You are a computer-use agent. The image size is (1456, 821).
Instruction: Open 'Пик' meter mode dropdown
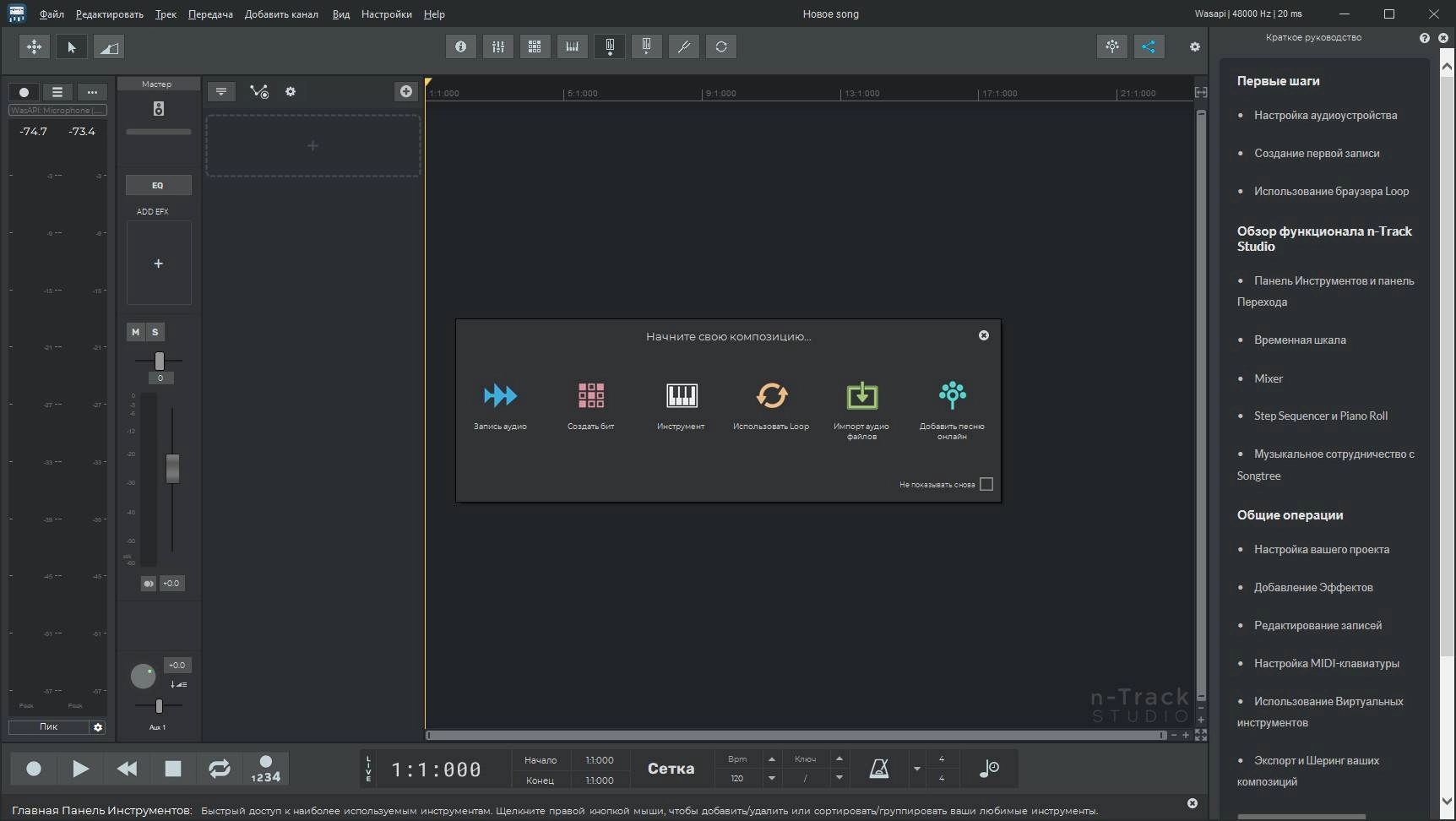click(x=49, y=727)
